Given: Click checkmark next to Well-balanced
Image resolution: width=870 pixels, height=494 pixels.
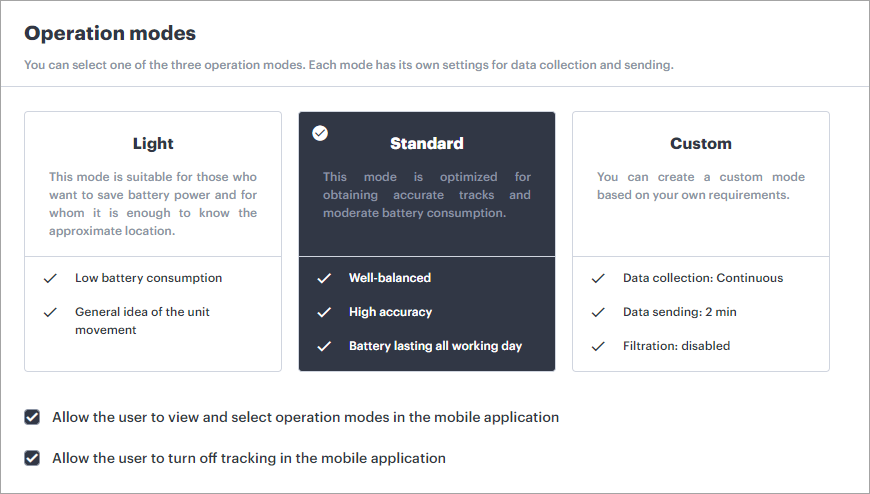Looking at the screenshot, I should [324, 278].
